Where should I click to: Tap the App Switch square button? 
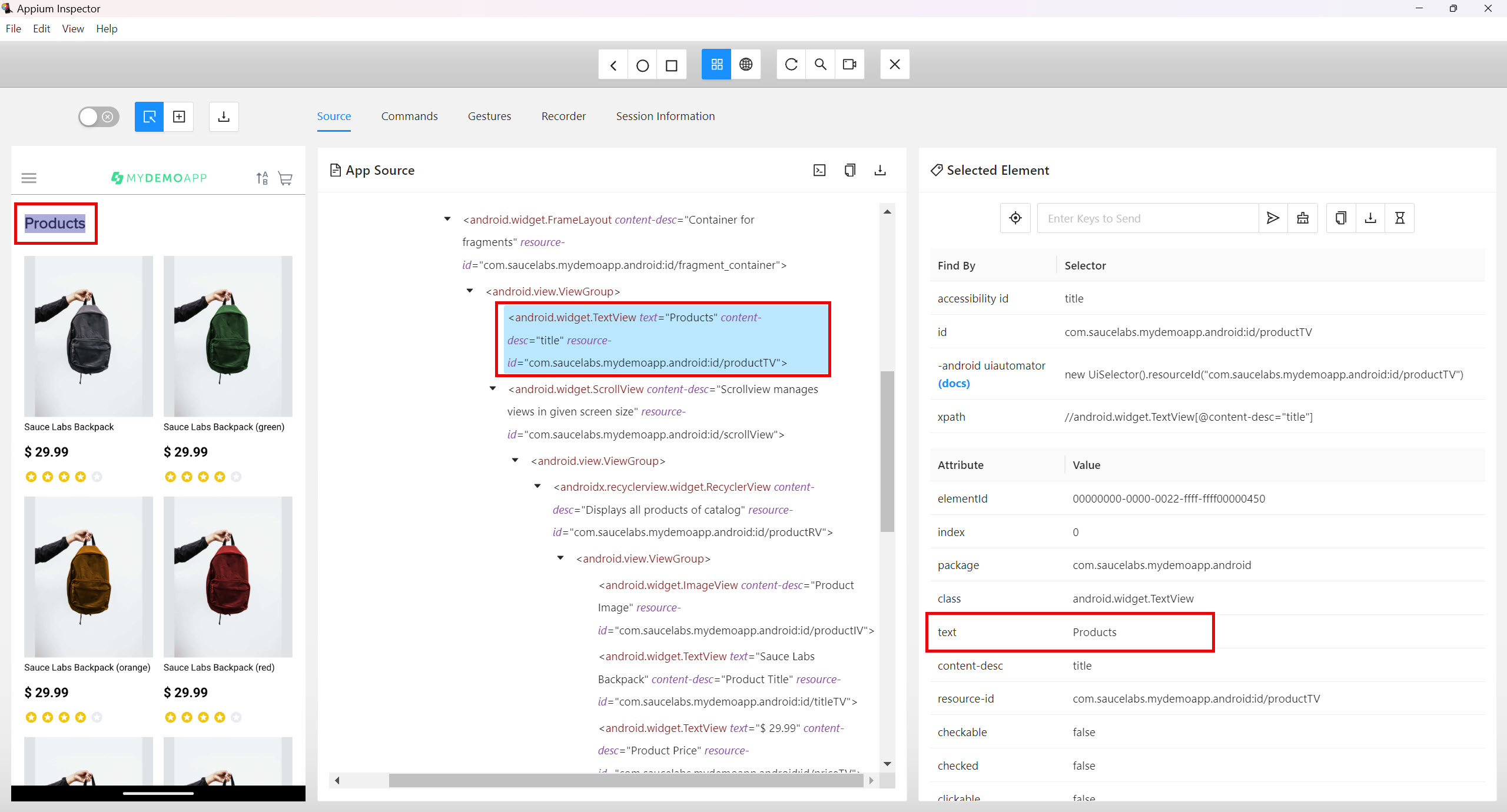point(672,65)
